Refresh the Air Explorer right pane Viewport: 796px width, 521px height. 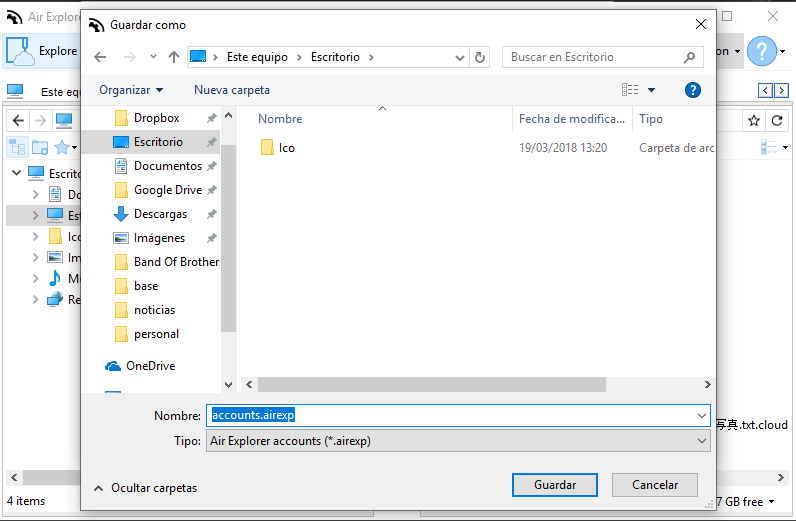777,120
